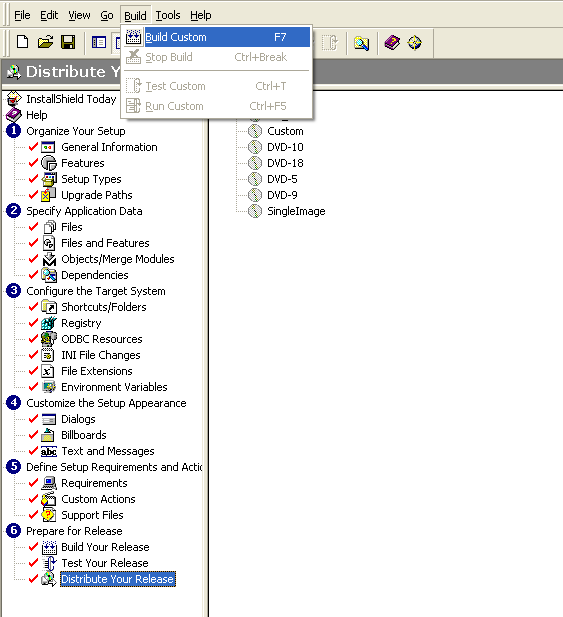Click the New project toolbar icon
Screen dimensions: 563x617
22,42
